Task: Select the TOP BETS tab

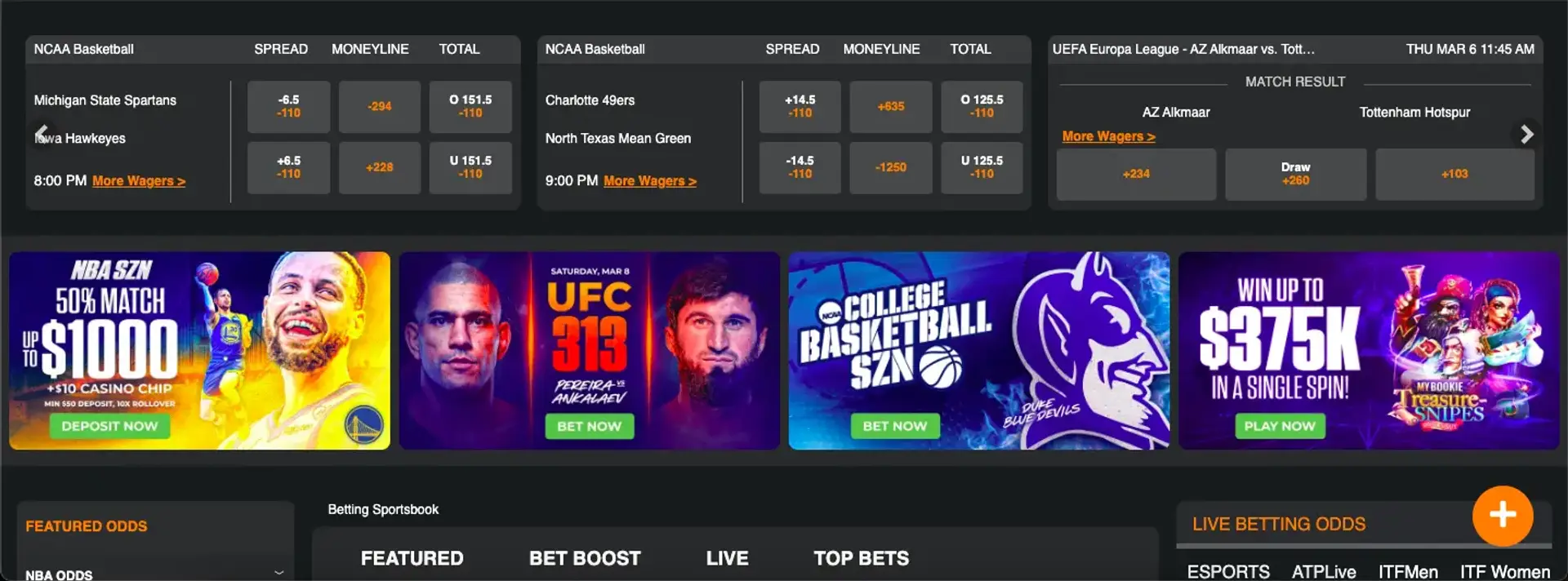Action: (x=861, y=558)
